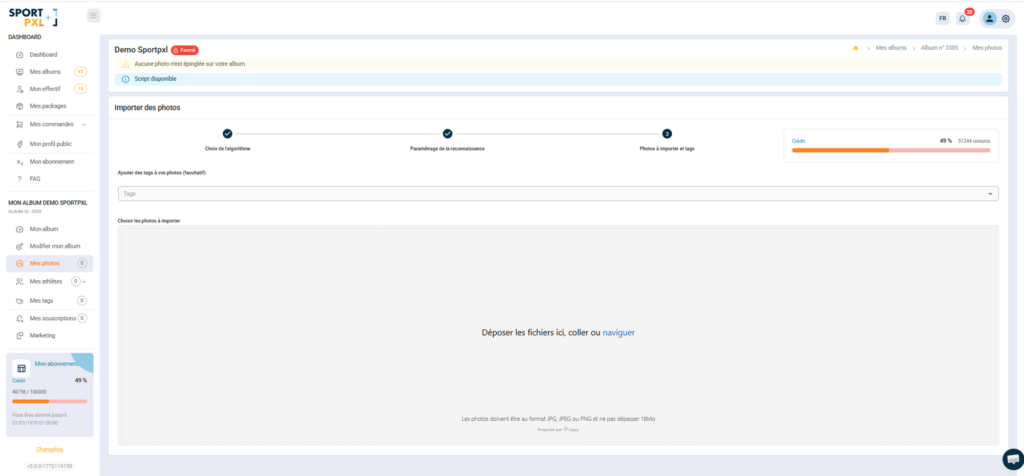Viewport: 1024px width, 476px height.
Task: Click the SportPXL logo
Action: pyautogui.click(x=33, y=17)
